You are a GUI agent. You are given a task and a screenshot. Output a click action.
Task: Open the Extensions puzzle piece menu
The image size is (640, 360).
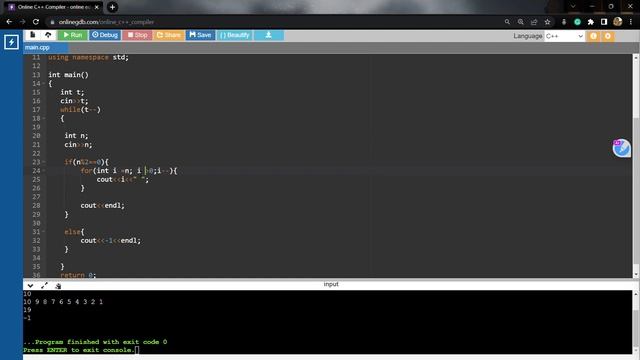[591, 22]
